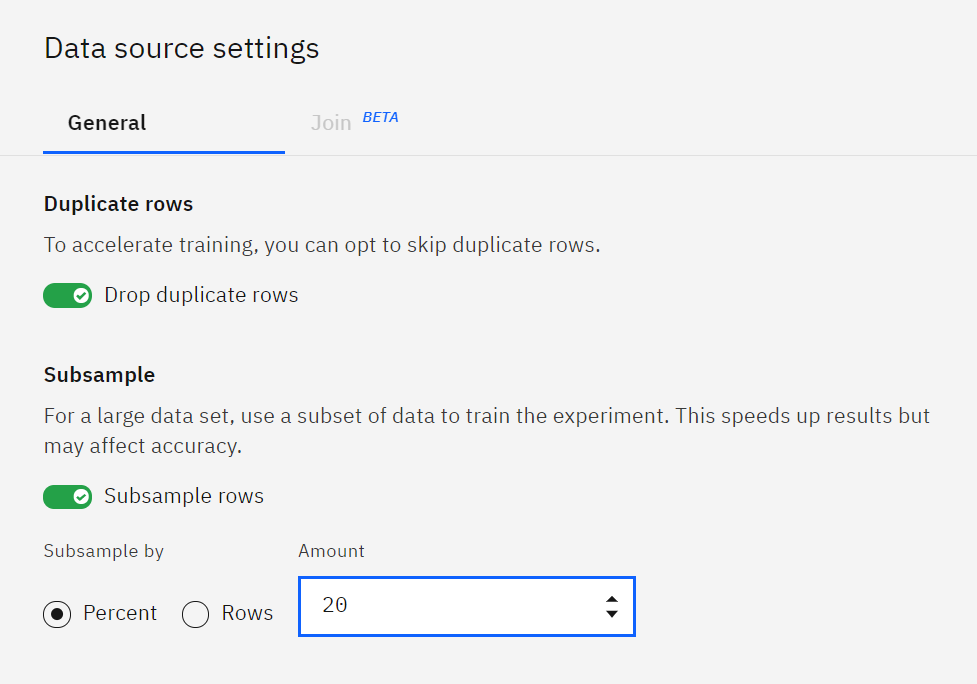
Task: Click inside the Amount input field
Action: click(x=450, y=606)
